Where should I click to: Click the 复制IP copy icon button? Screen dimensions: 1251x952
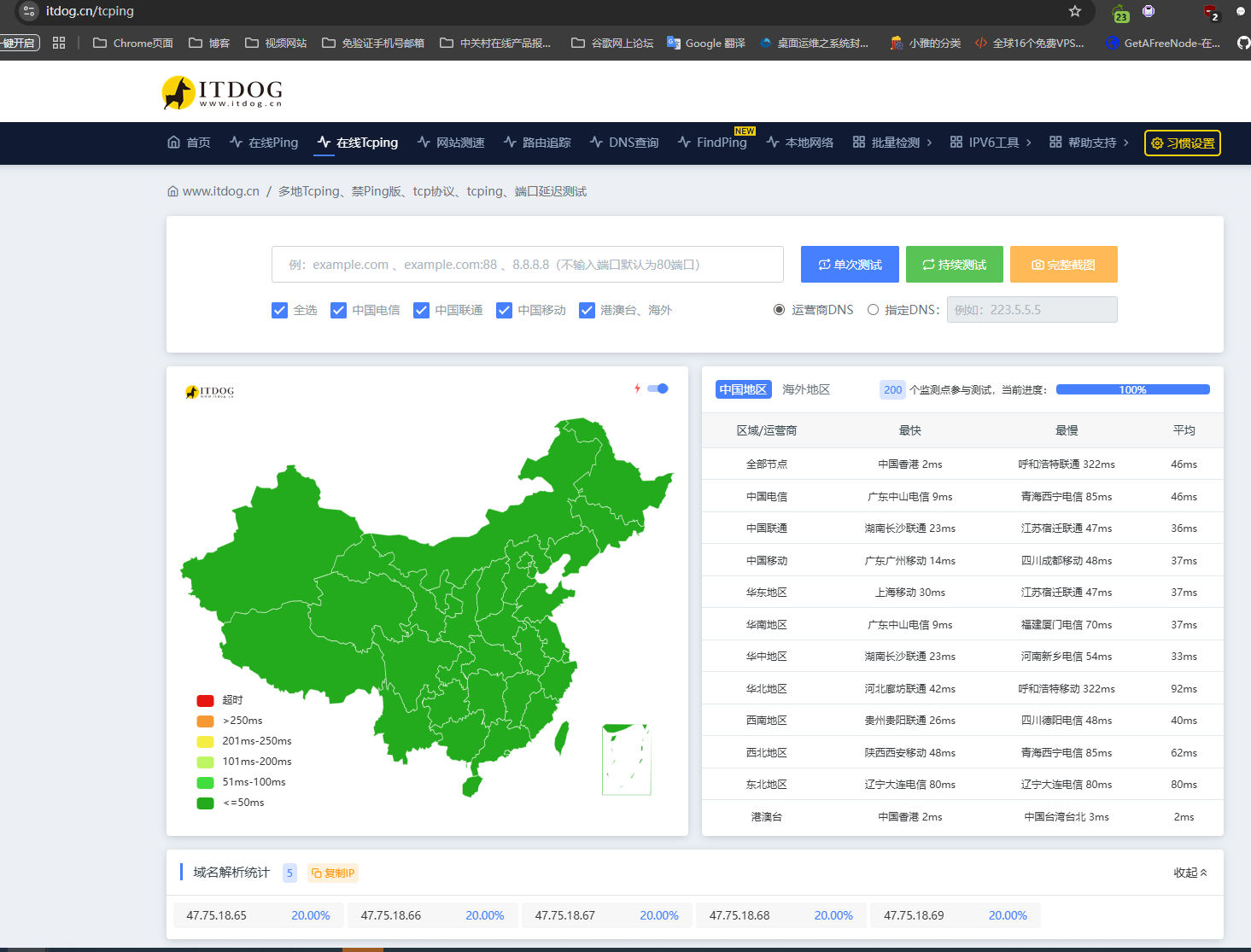click(333, 873)
